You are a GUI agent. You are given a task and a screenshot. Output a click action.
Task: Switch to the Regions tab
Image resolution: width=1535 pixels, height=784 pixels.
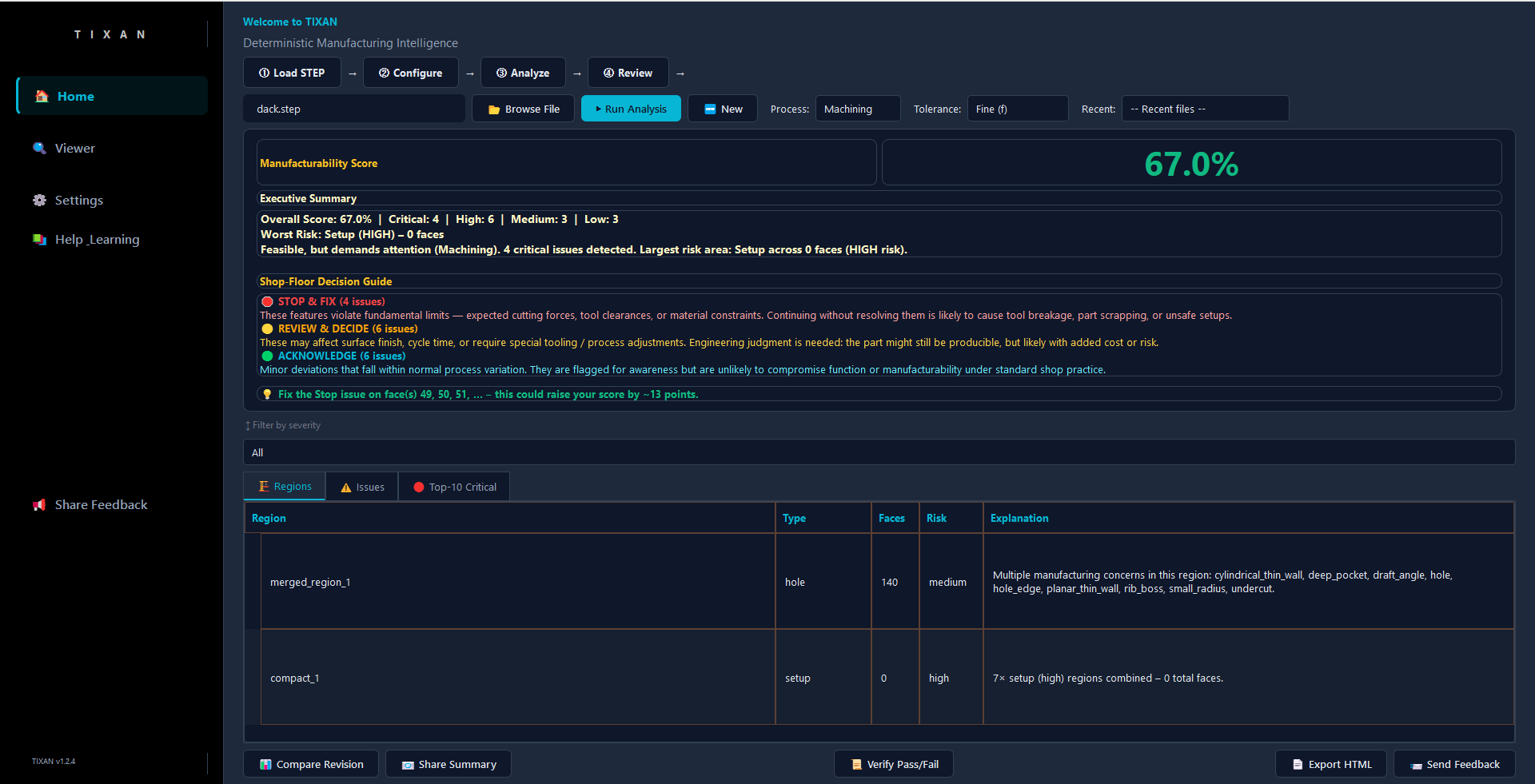point(285,486)
